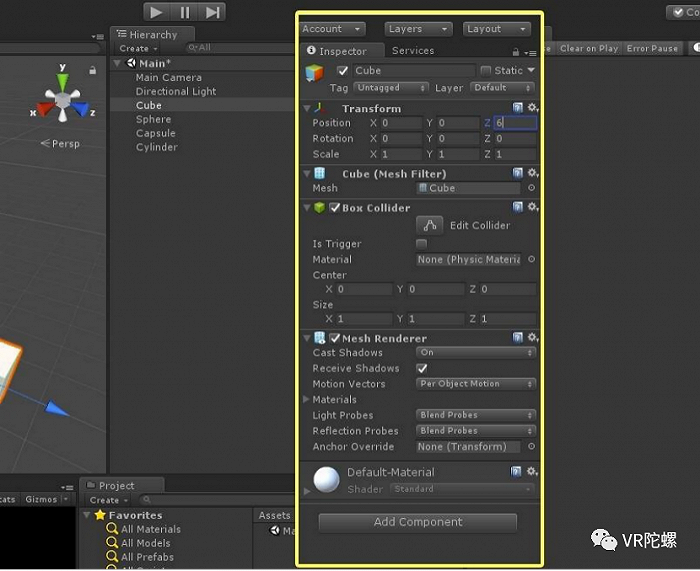Open the Gizmos menu

(46, 499)
